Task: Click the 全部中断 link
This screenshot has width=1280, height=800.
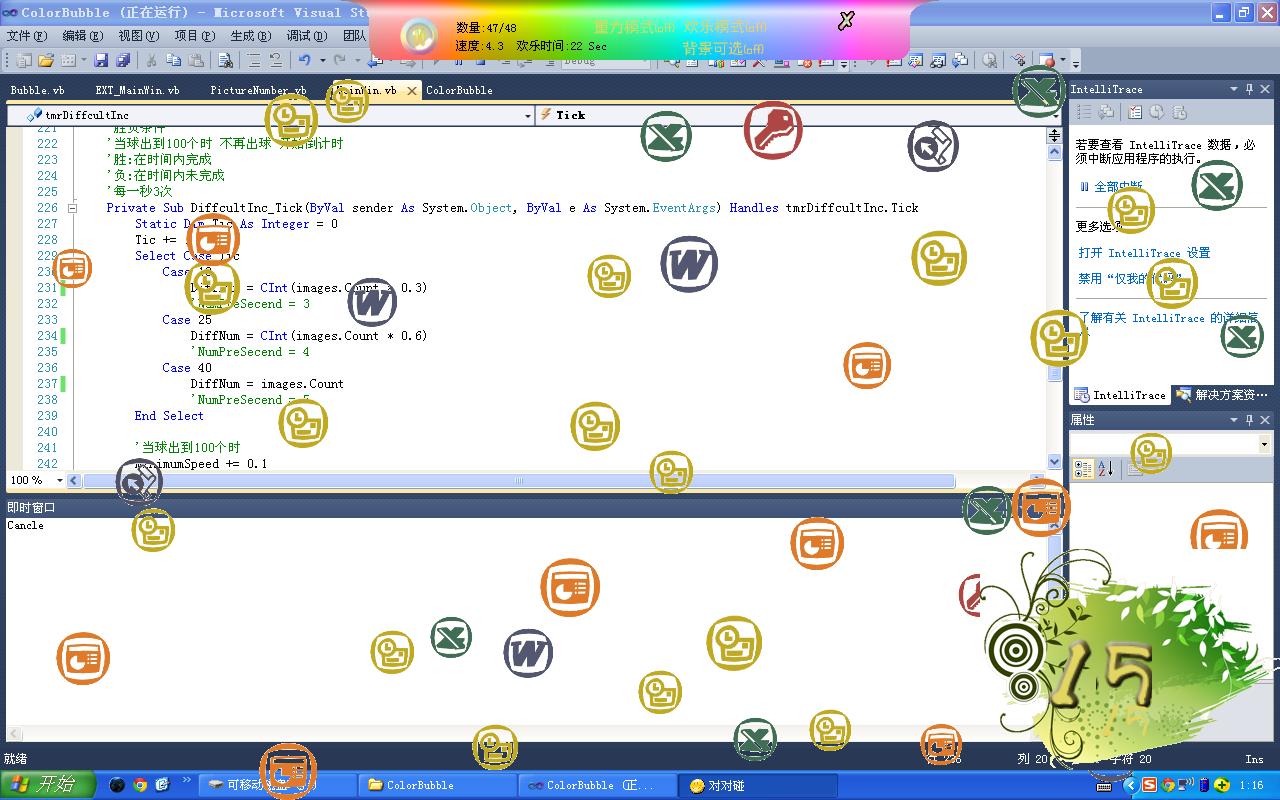Action: point(1118,187)
